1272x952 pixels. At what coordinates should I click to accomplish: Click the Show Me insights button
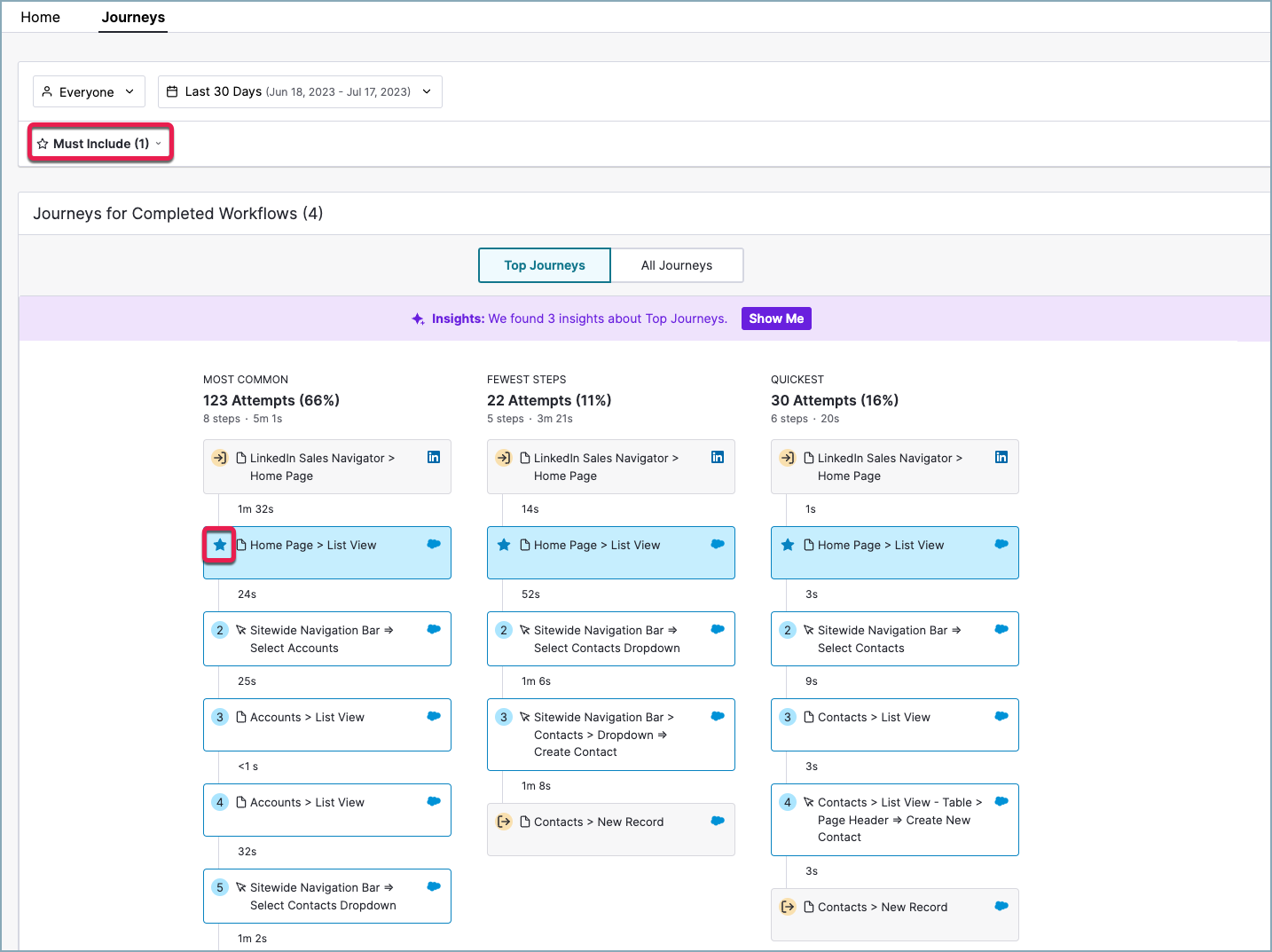776,319
